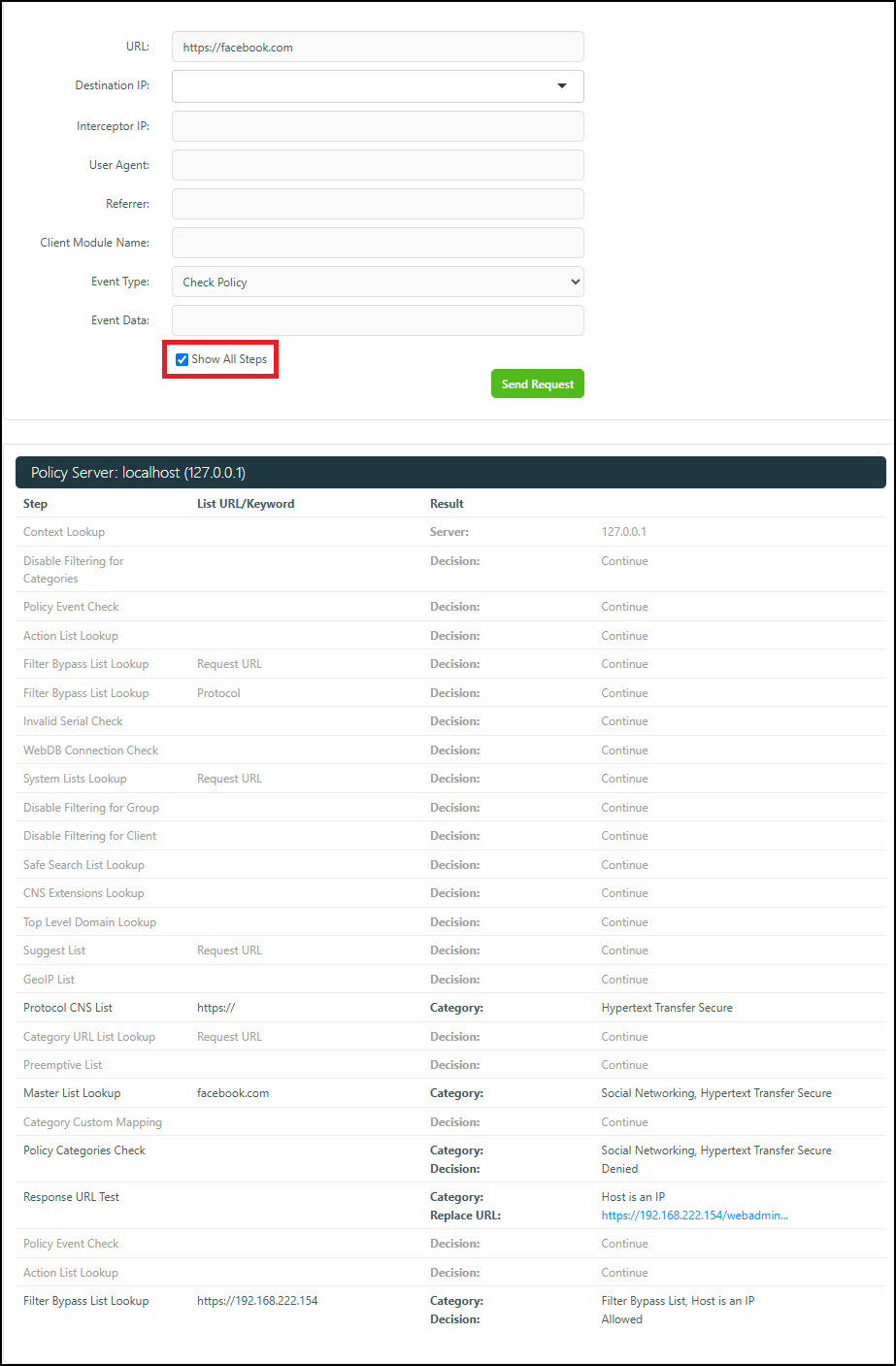Focus the Client Module Name field

[x=378, y=243]
